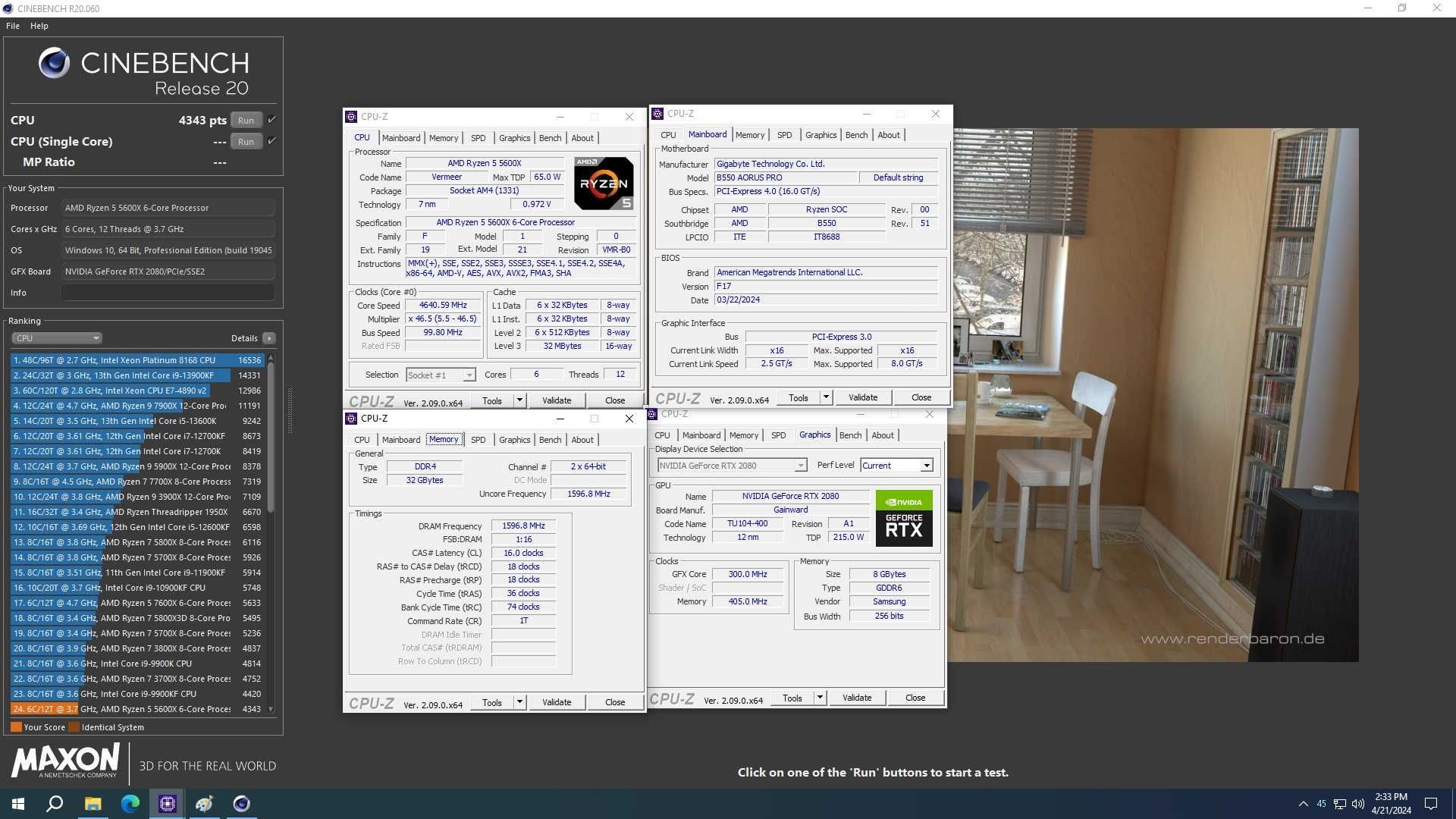
Task: Select CPU-Z taskbar icon
Action: [167, 804]
